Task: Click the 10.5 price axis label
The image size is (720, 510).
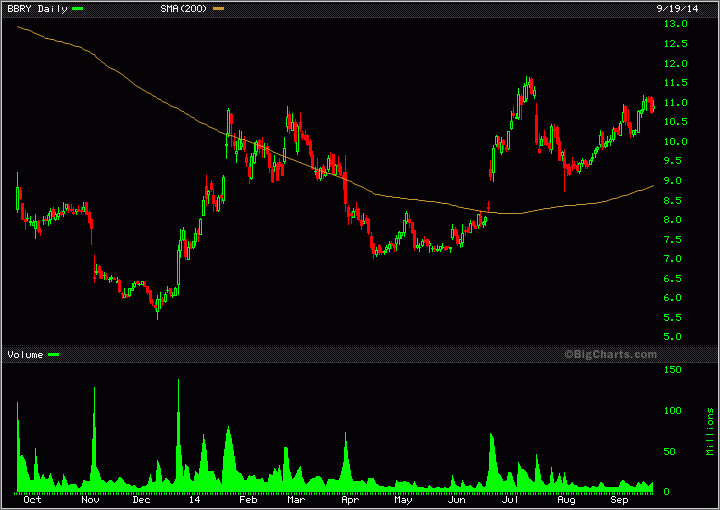Action: pyautogui.click(x=675, y=122)
